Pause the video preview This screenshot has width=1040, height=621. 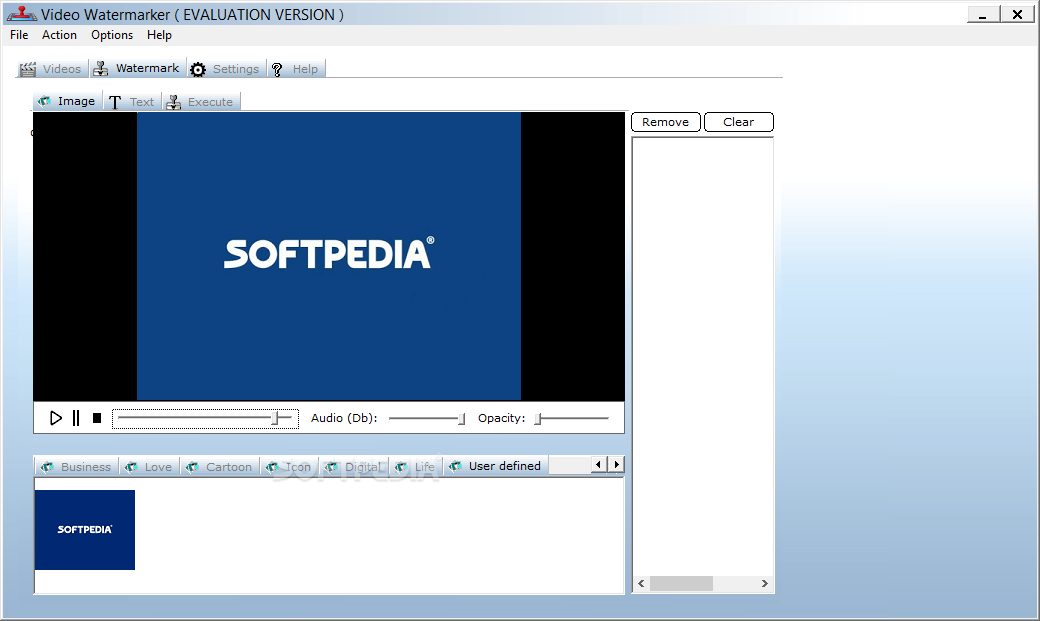pyautogui.click(x=76, y=418)
